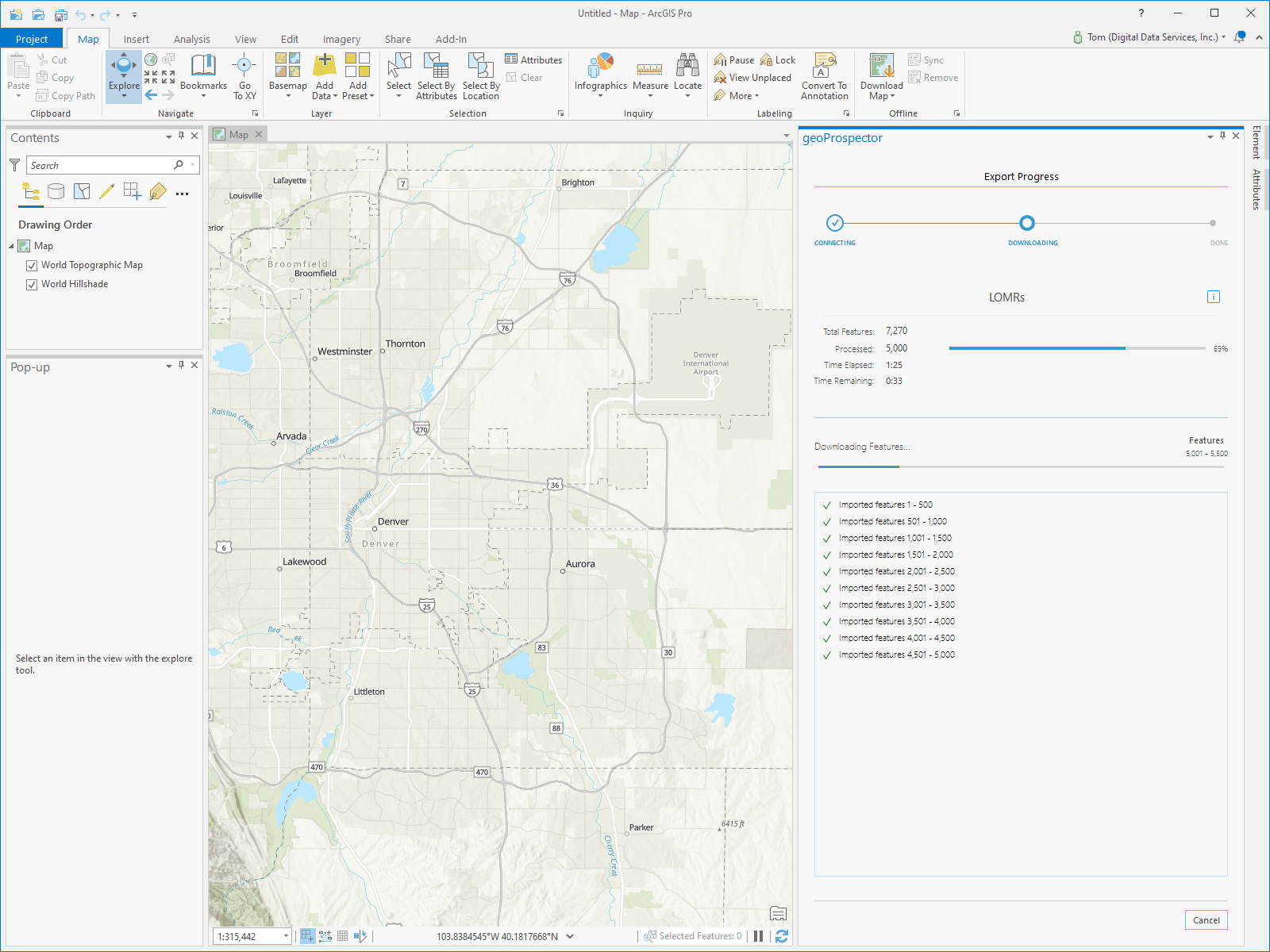Image resolution: width=1270 pixels, height=952 pixels.
Task: List layers by data source
Action: tap(56, 191)
